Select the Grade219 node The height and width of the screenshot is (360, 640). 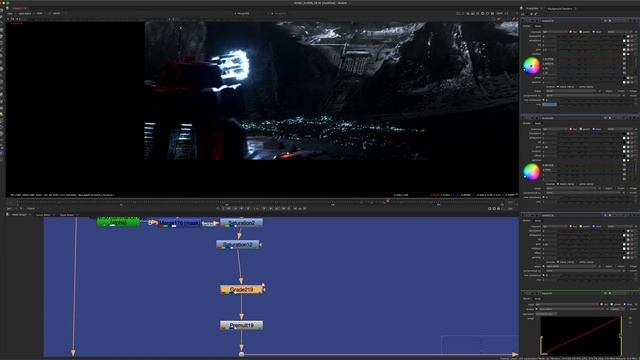point(241,289)
